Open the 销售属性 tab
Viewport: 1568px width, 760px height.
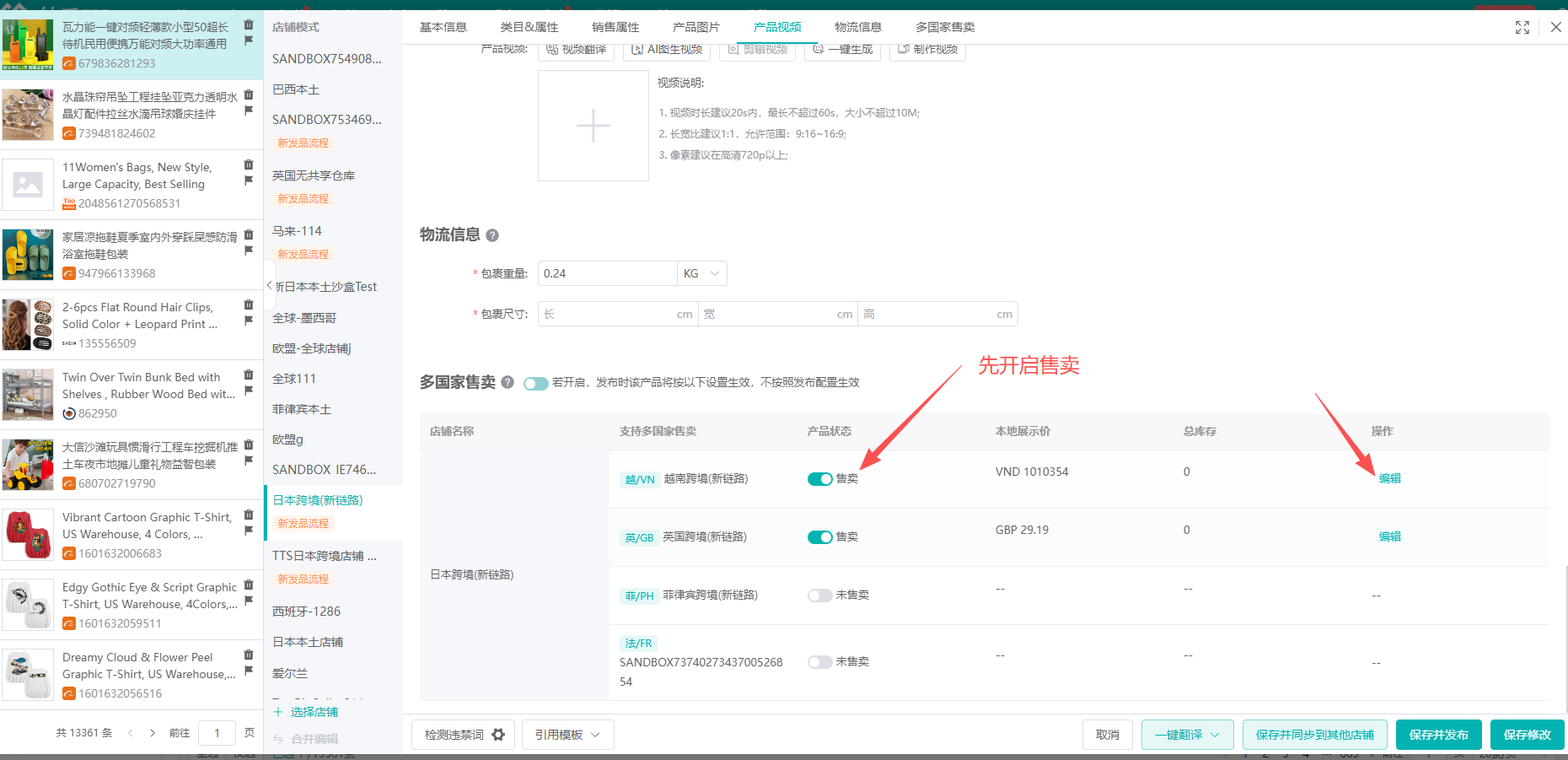(615, 27)
